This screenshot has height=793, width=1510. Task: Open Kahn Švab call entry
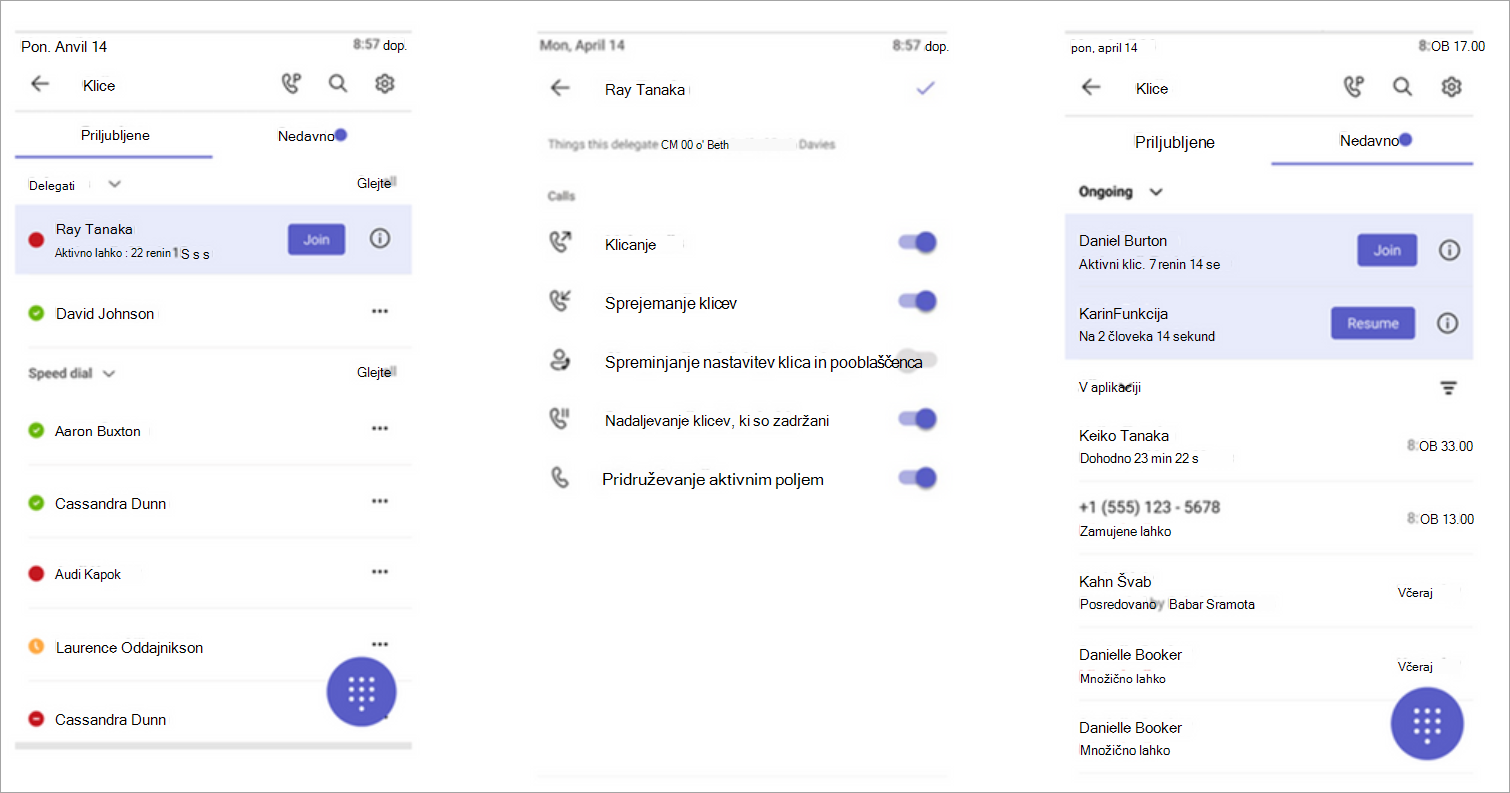[1269, 592]
